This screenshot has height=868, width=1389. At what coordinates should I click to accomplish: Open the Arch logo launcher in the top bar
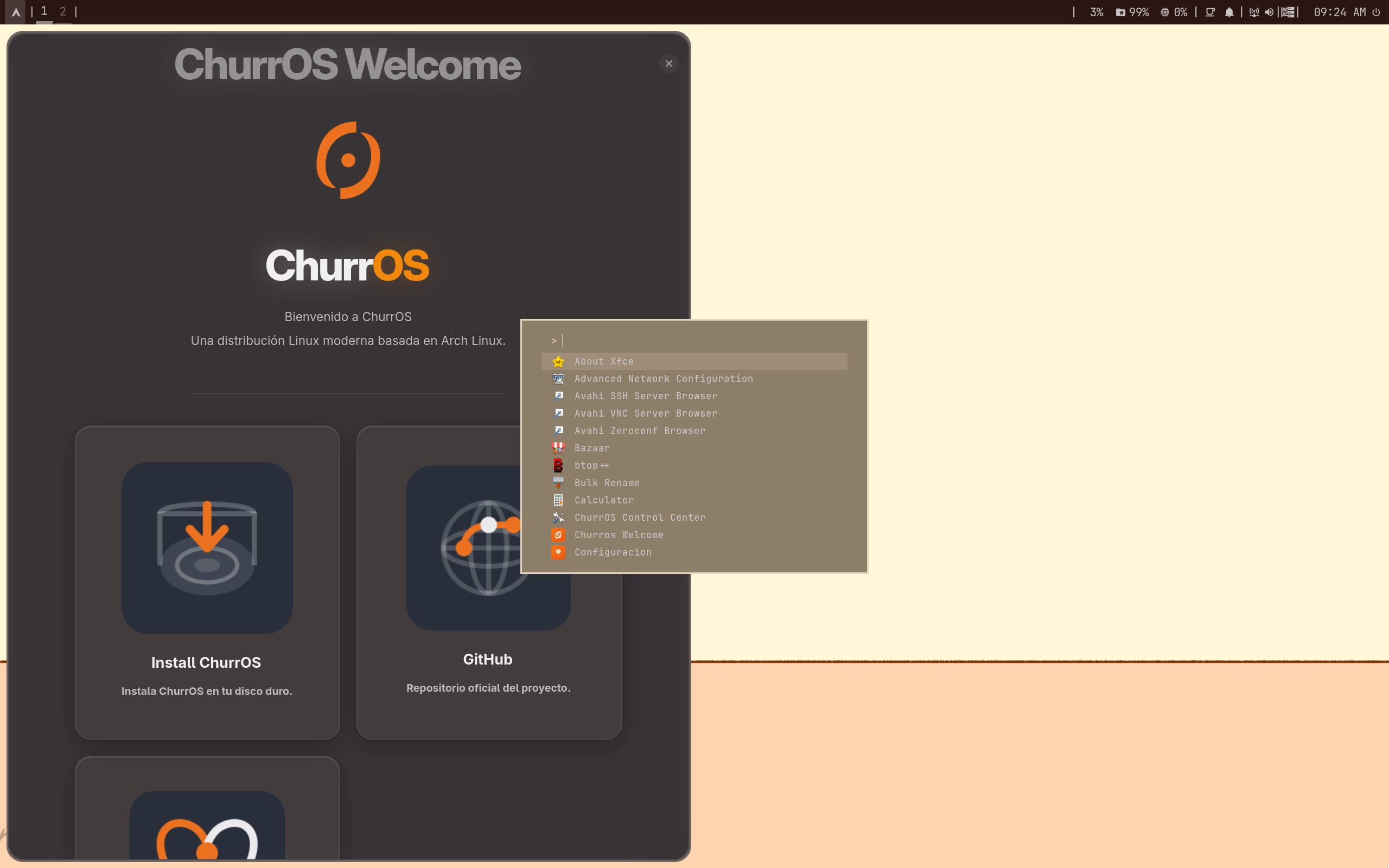(16, 12)
